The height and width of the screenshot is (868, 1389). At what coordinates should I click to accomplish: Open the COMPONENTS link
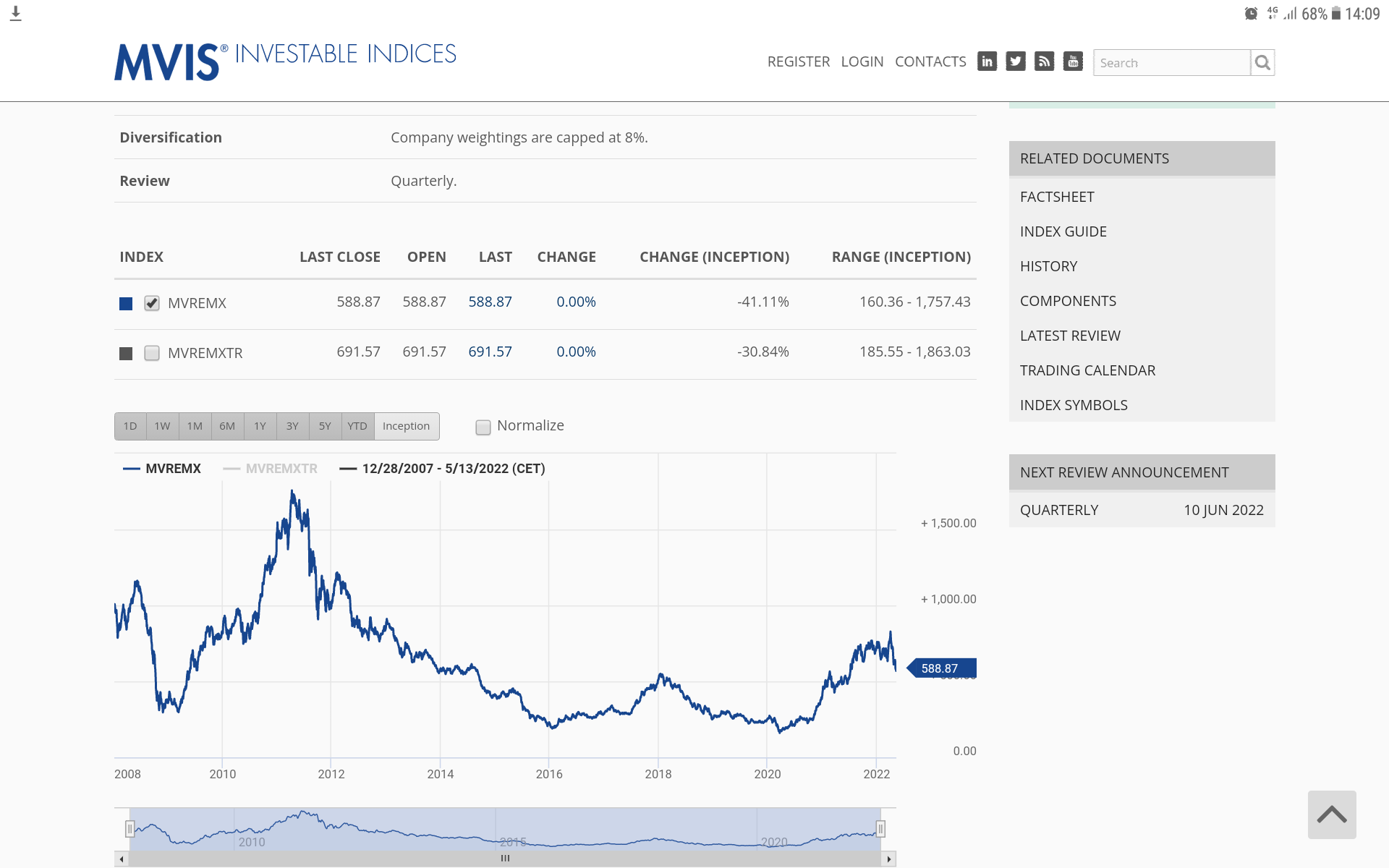[1068, 301]
